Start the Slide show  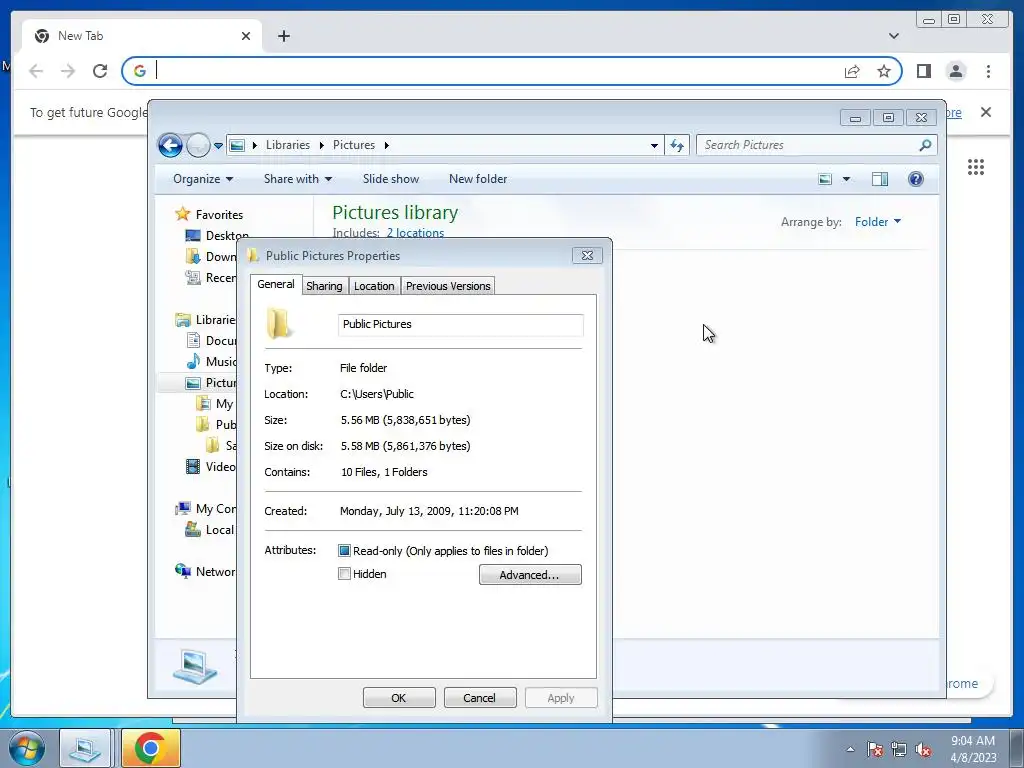coord(391,179)
